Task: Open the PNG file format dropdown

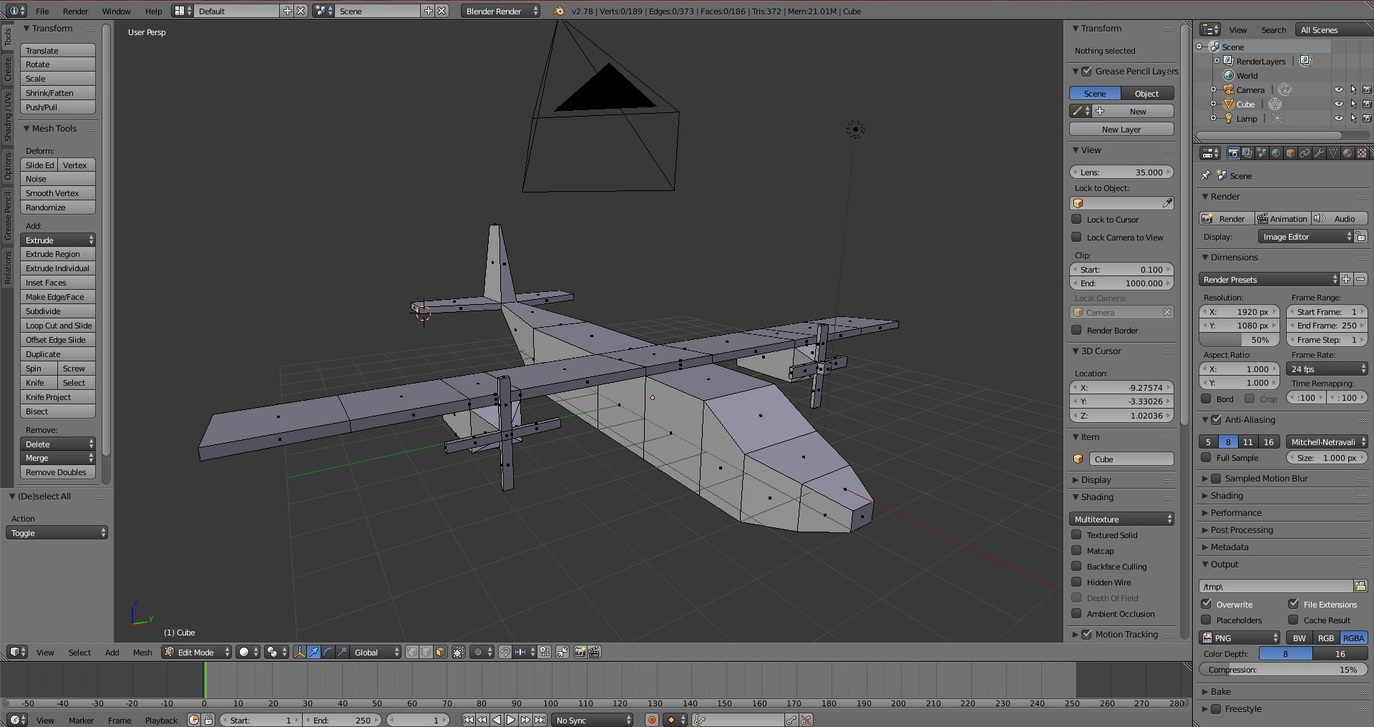Action: coord(1240,637)
